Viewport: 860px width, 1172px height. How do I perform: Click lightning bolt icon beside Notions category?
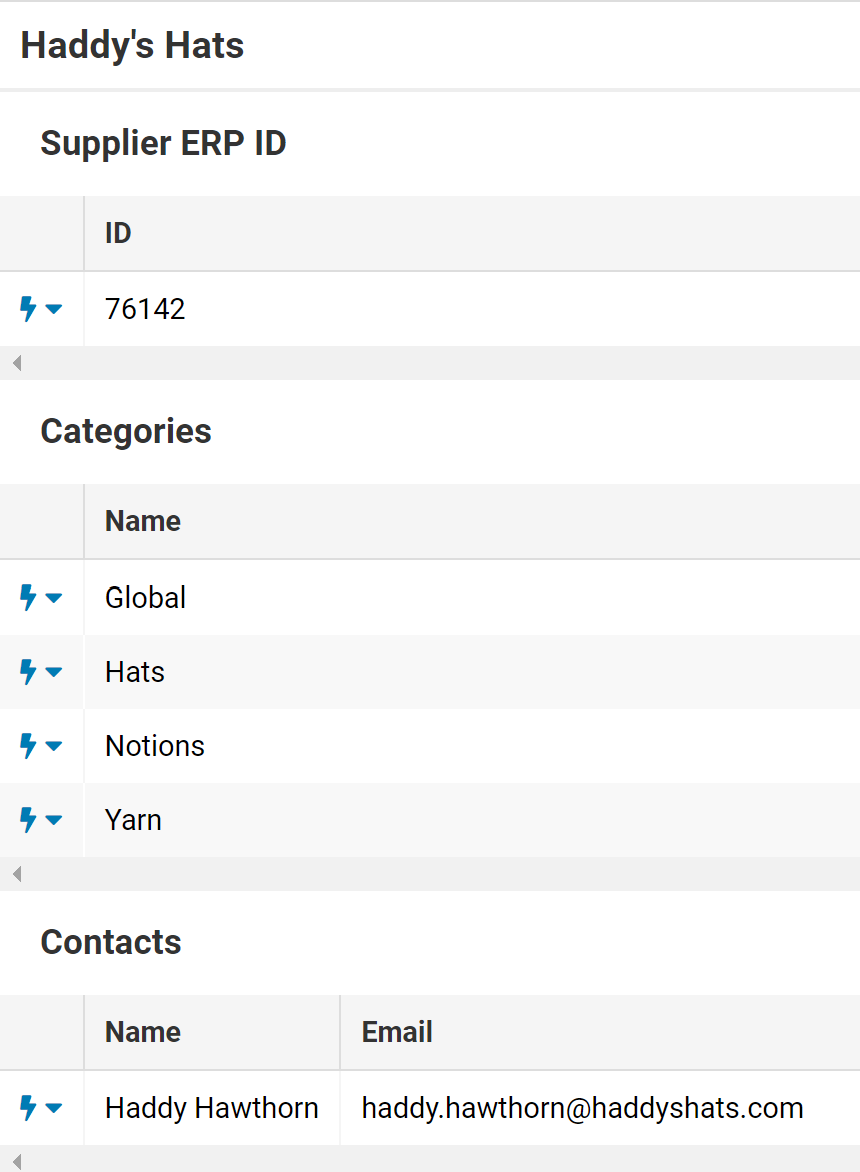pyautogui.click(x=28, y=745)
